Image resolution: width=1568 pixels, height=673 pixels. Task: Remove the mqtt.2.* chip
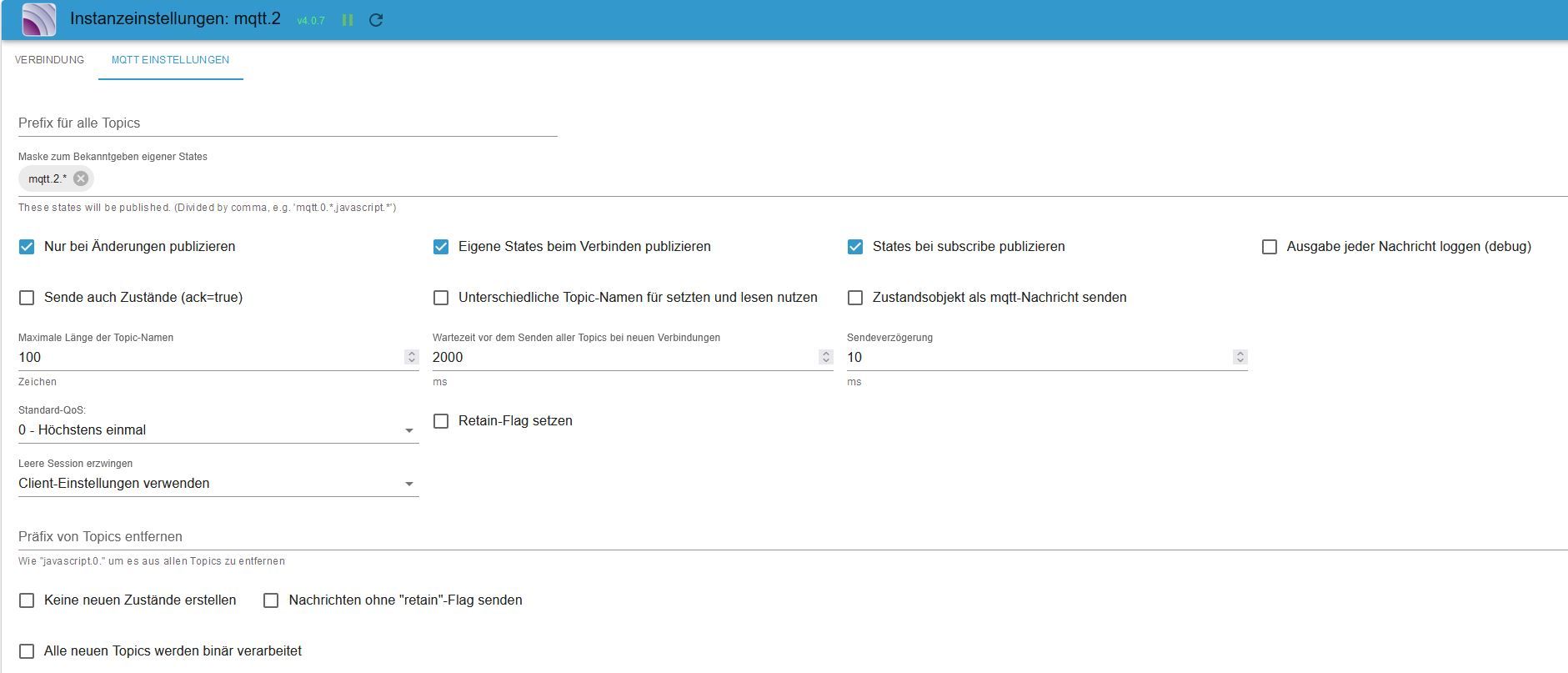point(81,178)
